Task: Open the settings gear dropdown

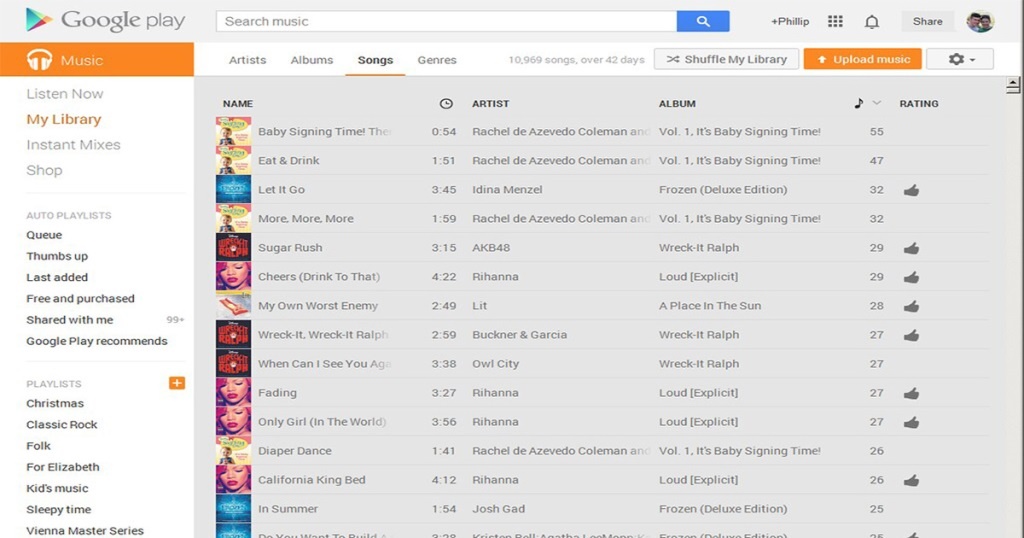Action: pyautogui.click(x=960, y=59)
